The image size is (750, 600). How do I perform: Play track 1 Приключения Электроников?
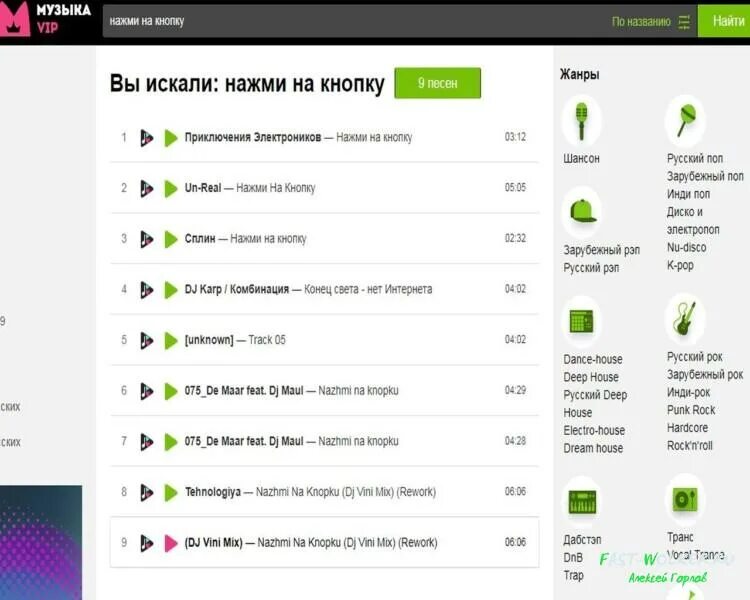point(171,138)
